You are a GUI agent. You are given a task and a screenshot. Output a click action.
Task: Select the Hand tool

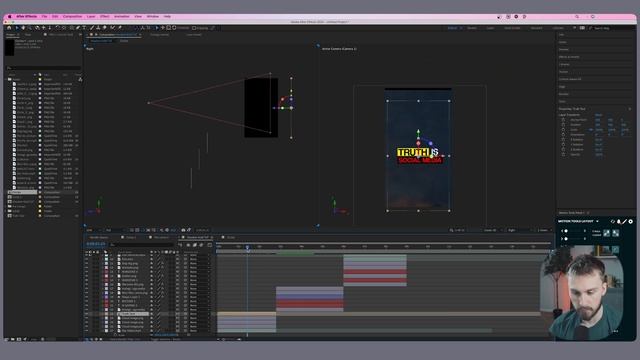tap(23, 28)
